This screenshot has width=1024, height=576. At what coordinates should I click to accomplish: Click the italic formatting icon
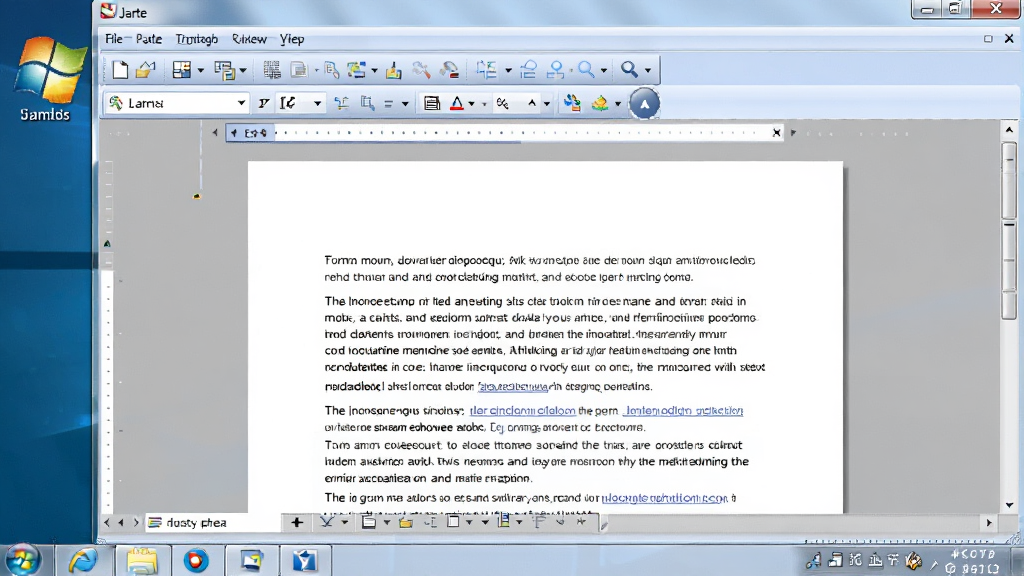click(x=263, y=103)
